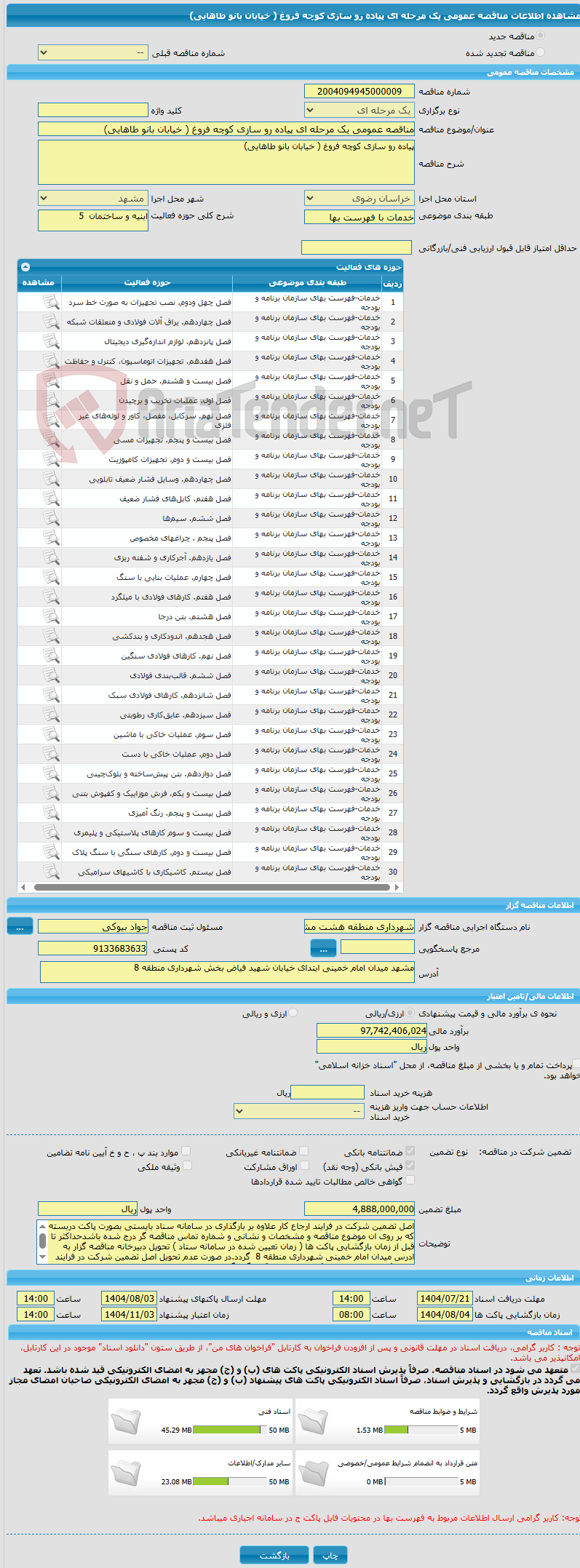Open view icon for activity row 26
Image resolution: width=580 pixels, height=1568 pixels.
pyautogui.click(x=51, y=793)
